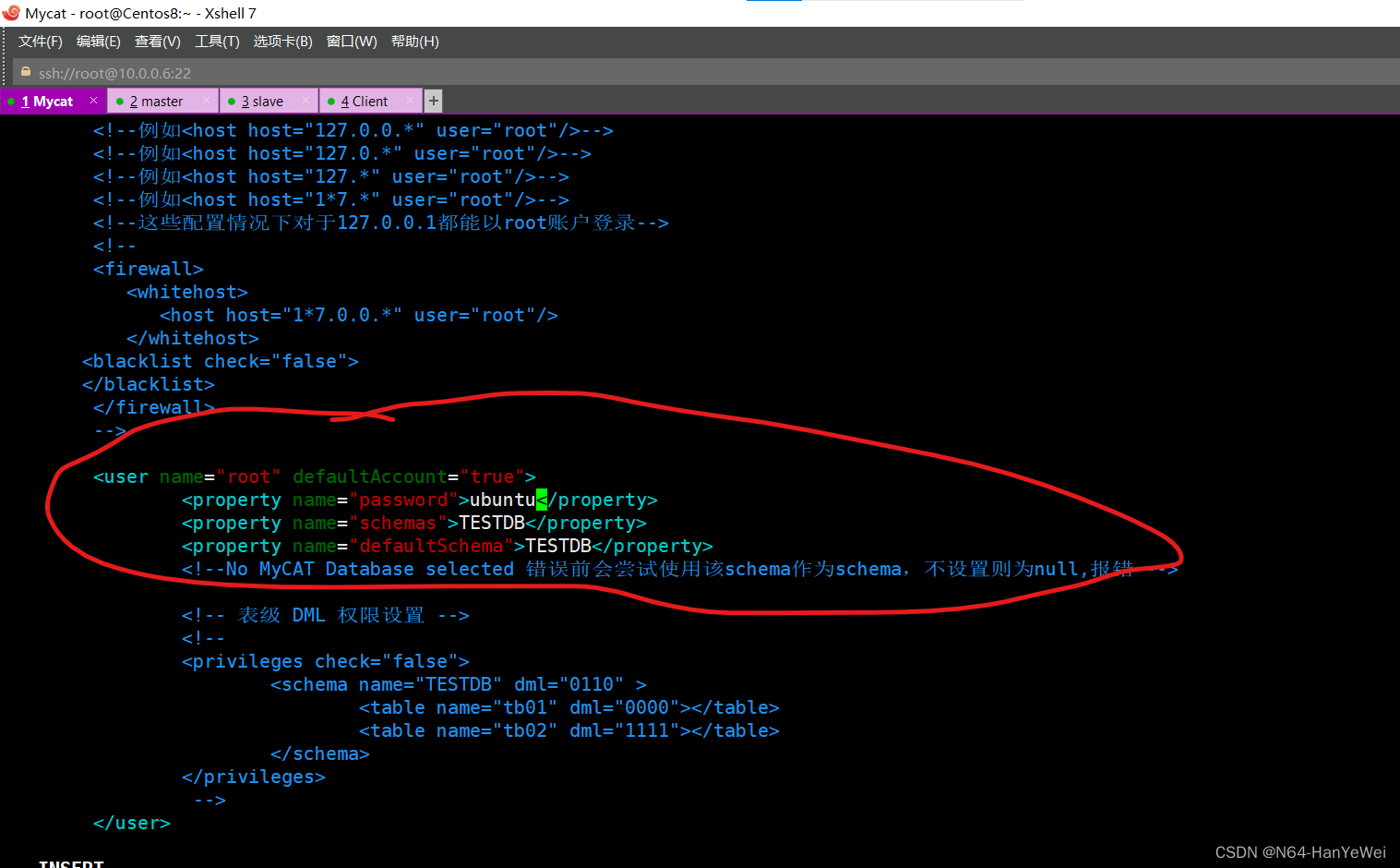
Task: Open the 编辑(E) Edit menu
Action: (98, 42)
